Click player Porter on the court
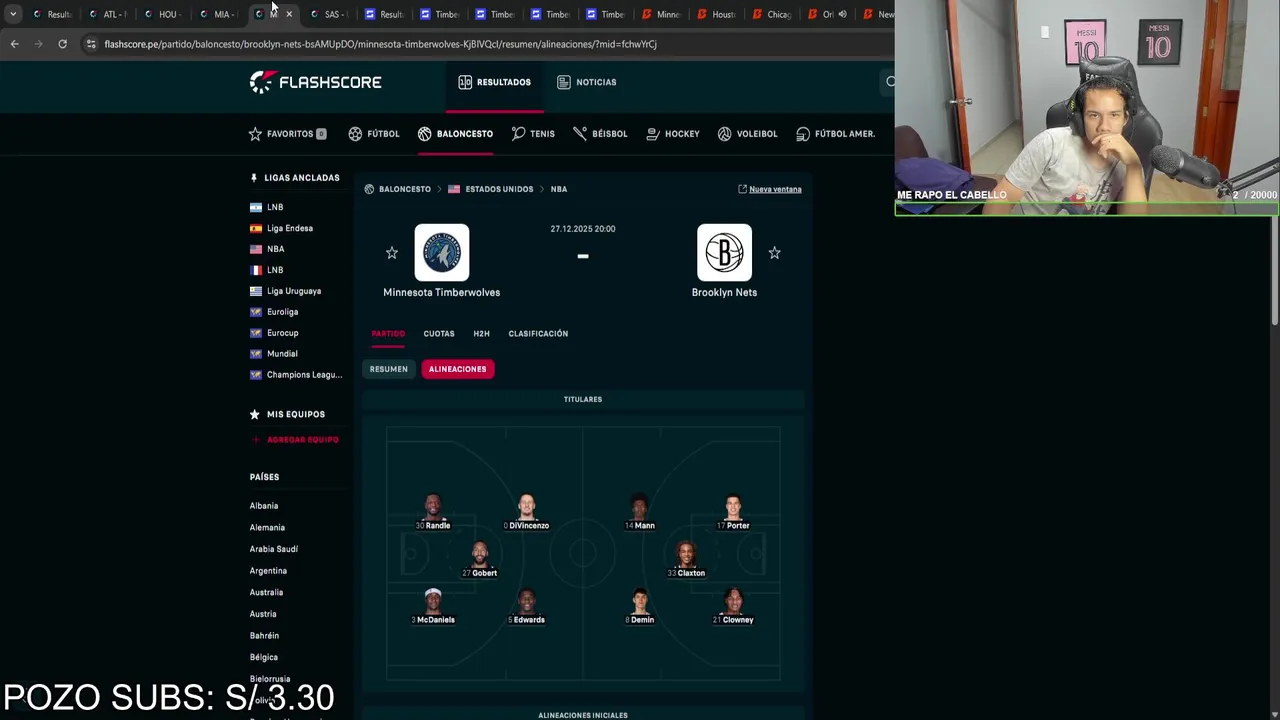The height and width of the screenshot is (720, 1280). coord(733,511)
